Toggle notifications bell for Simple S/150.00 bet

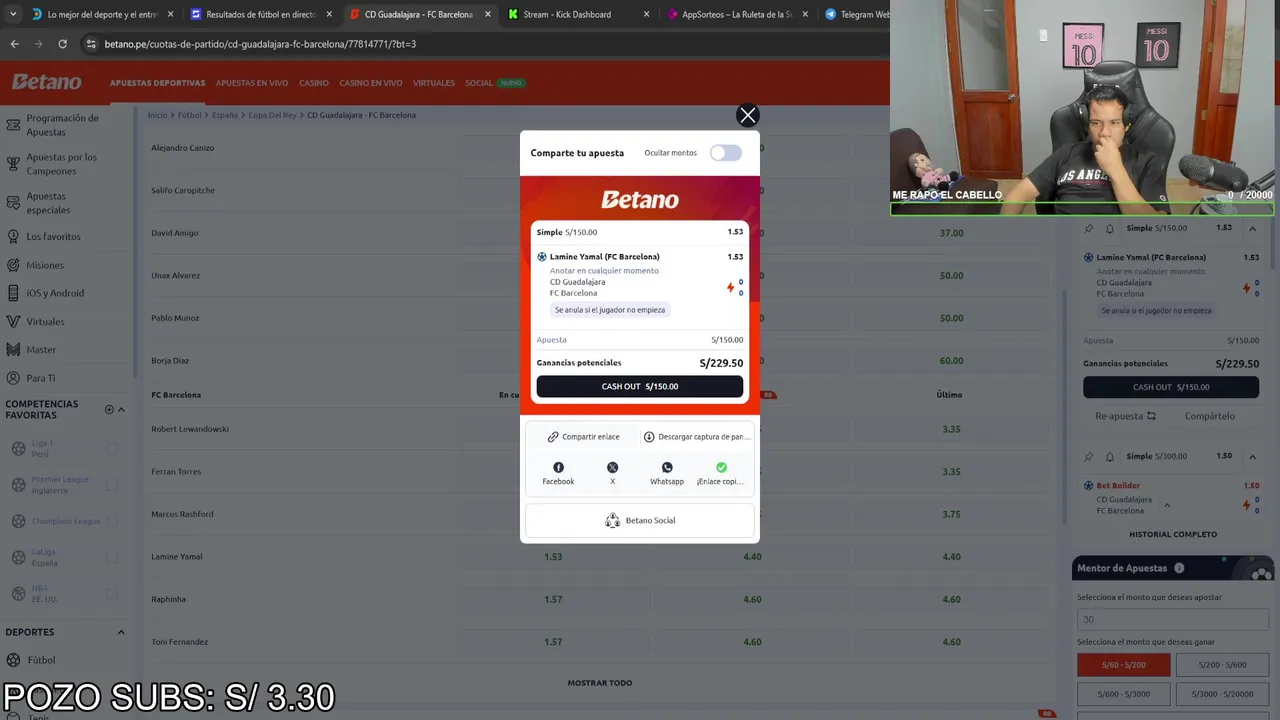[x=1110, y=228]
